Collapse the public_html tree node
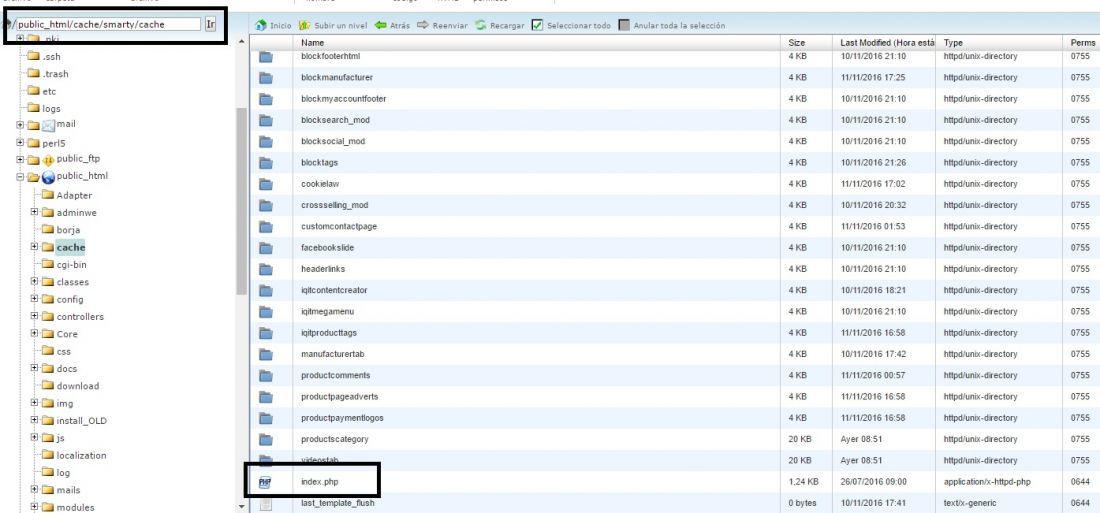The image size is (1100, 513). tap(20, 178)
